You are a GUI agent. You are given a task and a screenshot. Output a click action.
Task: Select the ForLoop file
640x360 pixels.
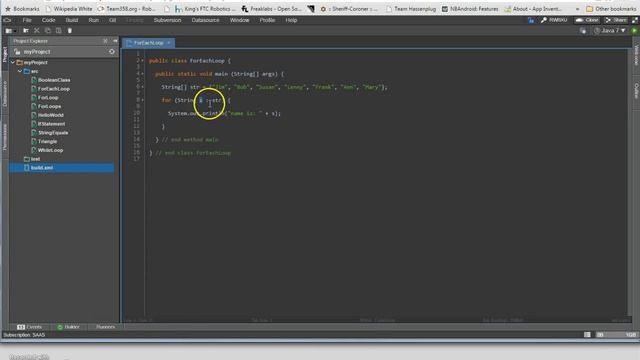(x=45, y=98)
